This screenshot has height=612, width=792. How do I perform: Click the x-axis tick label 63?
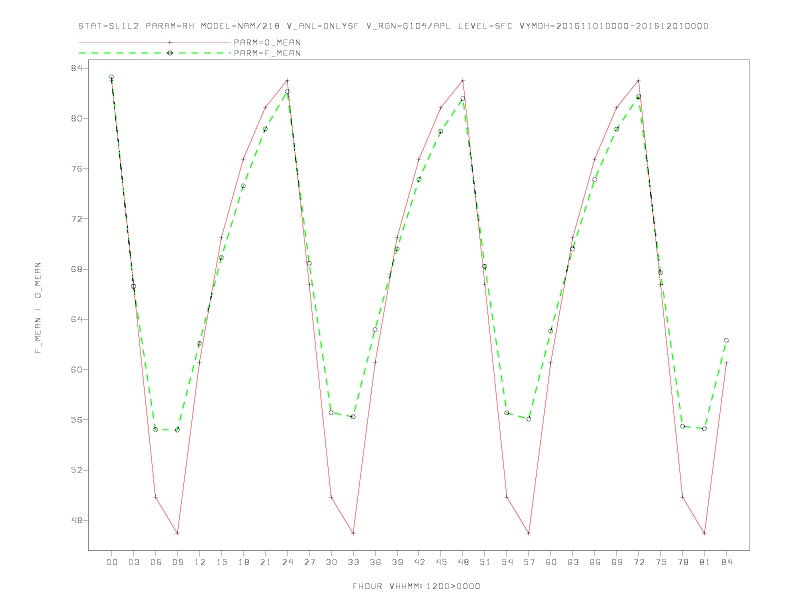click(x=573, y=562)
